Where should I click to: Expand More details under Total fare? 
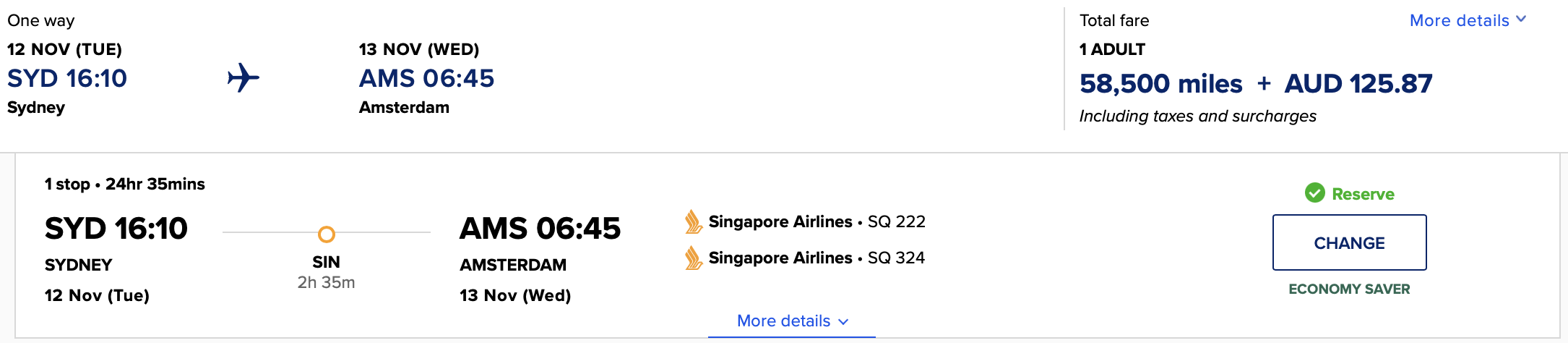pyautogui.click(x=1468, y=20)
